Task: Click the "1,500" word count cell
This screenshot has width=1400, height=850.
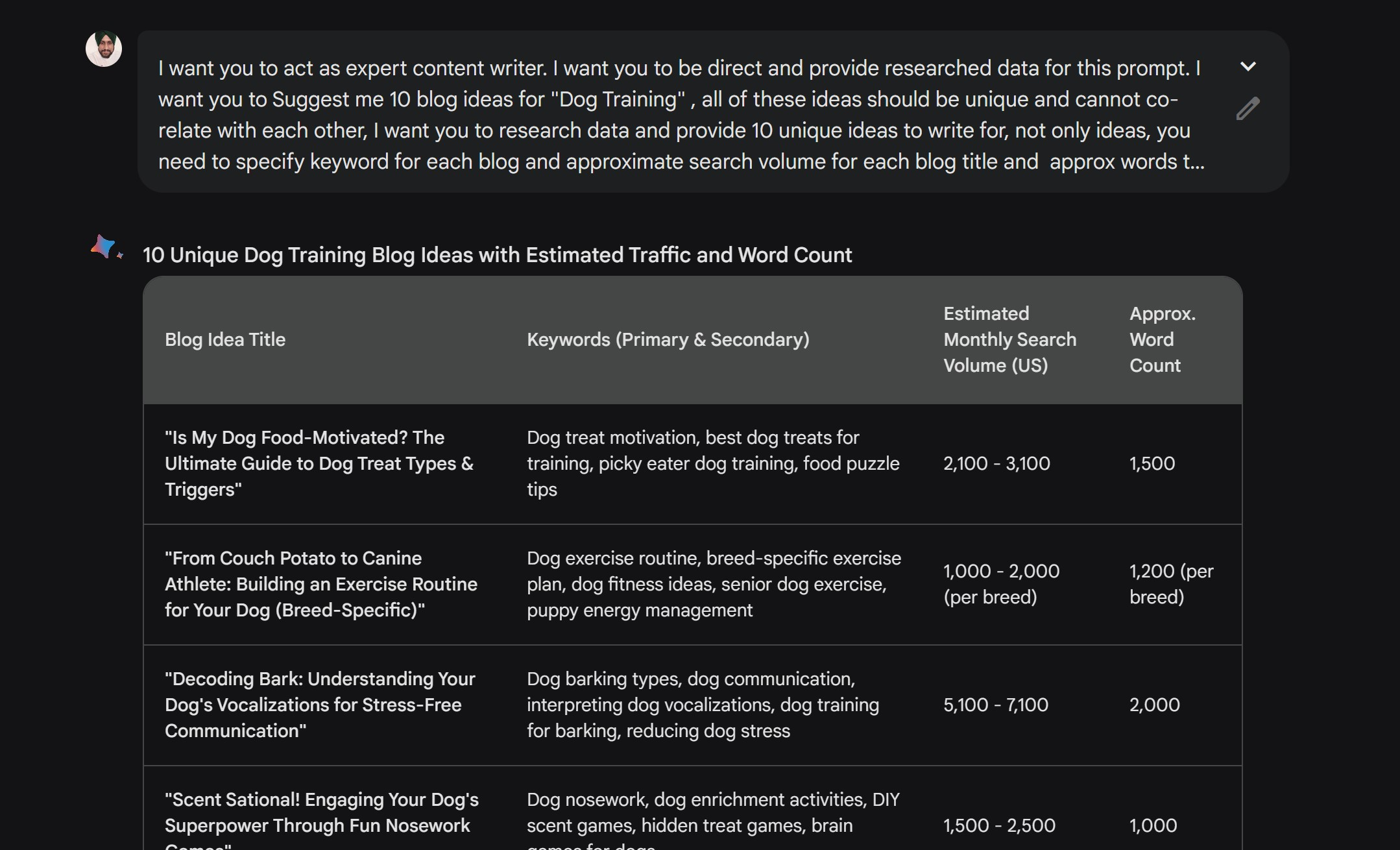Action: pyautogui.click(x=1152, y=463)
